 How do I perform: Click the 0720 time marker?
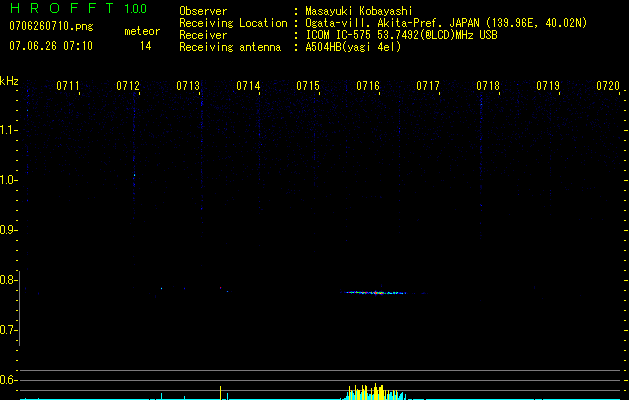pos(608,86)
